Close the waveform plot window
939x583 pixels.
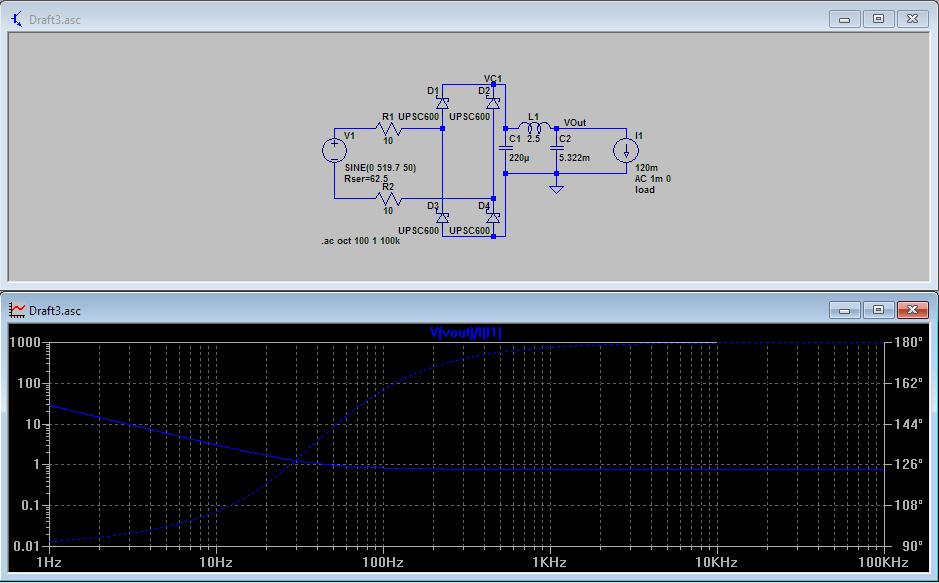912,310
